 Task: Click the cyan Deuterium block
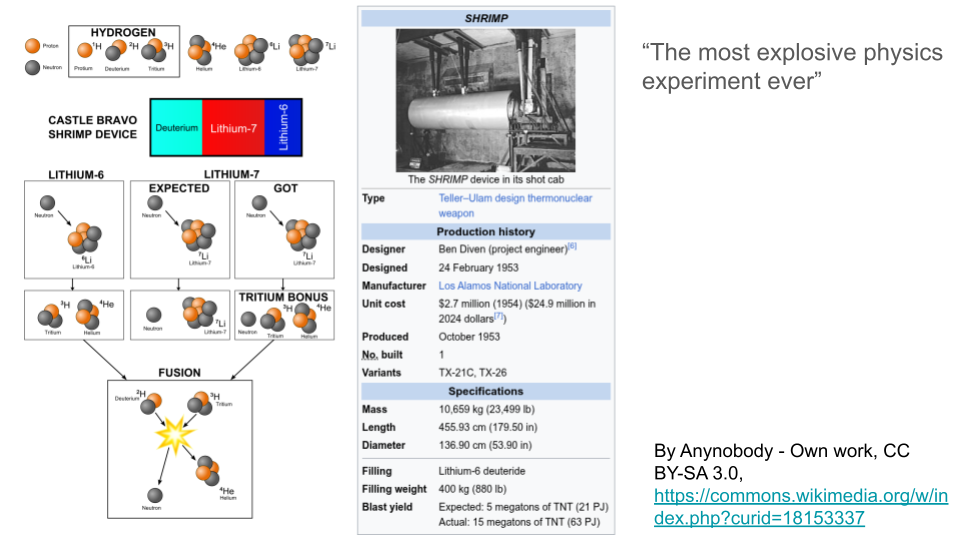(176, 128)
